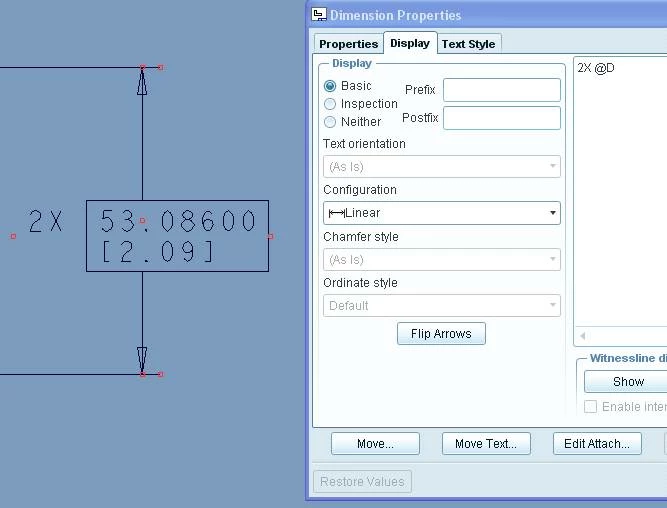Toggle the Enable intersection checkbox
667x508 pixels.
click(x=590, y=406)
